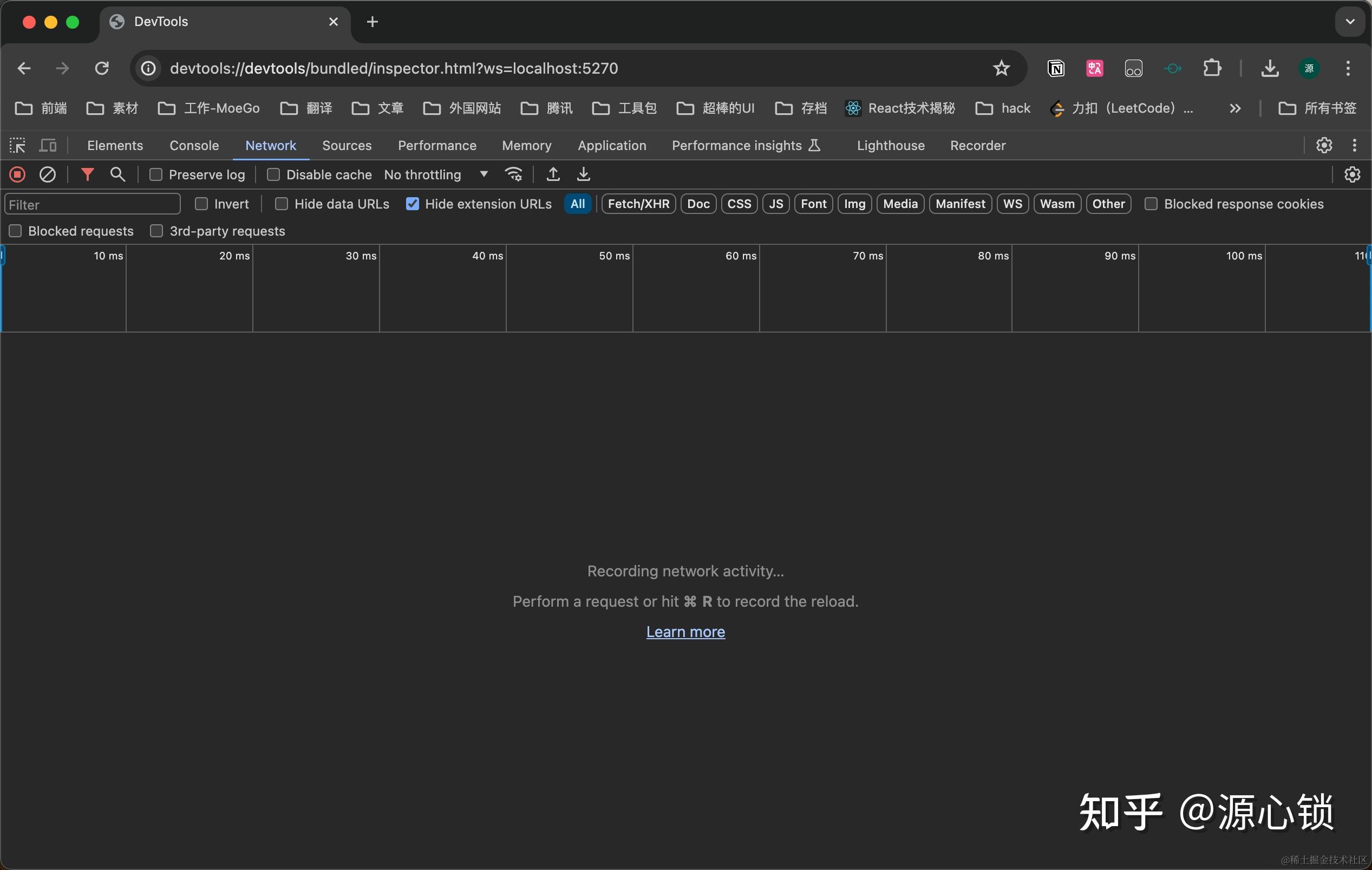This screenshot has width=1372, height=870.
Task: Open browser downloads icon
Action: click(1270, 68)
